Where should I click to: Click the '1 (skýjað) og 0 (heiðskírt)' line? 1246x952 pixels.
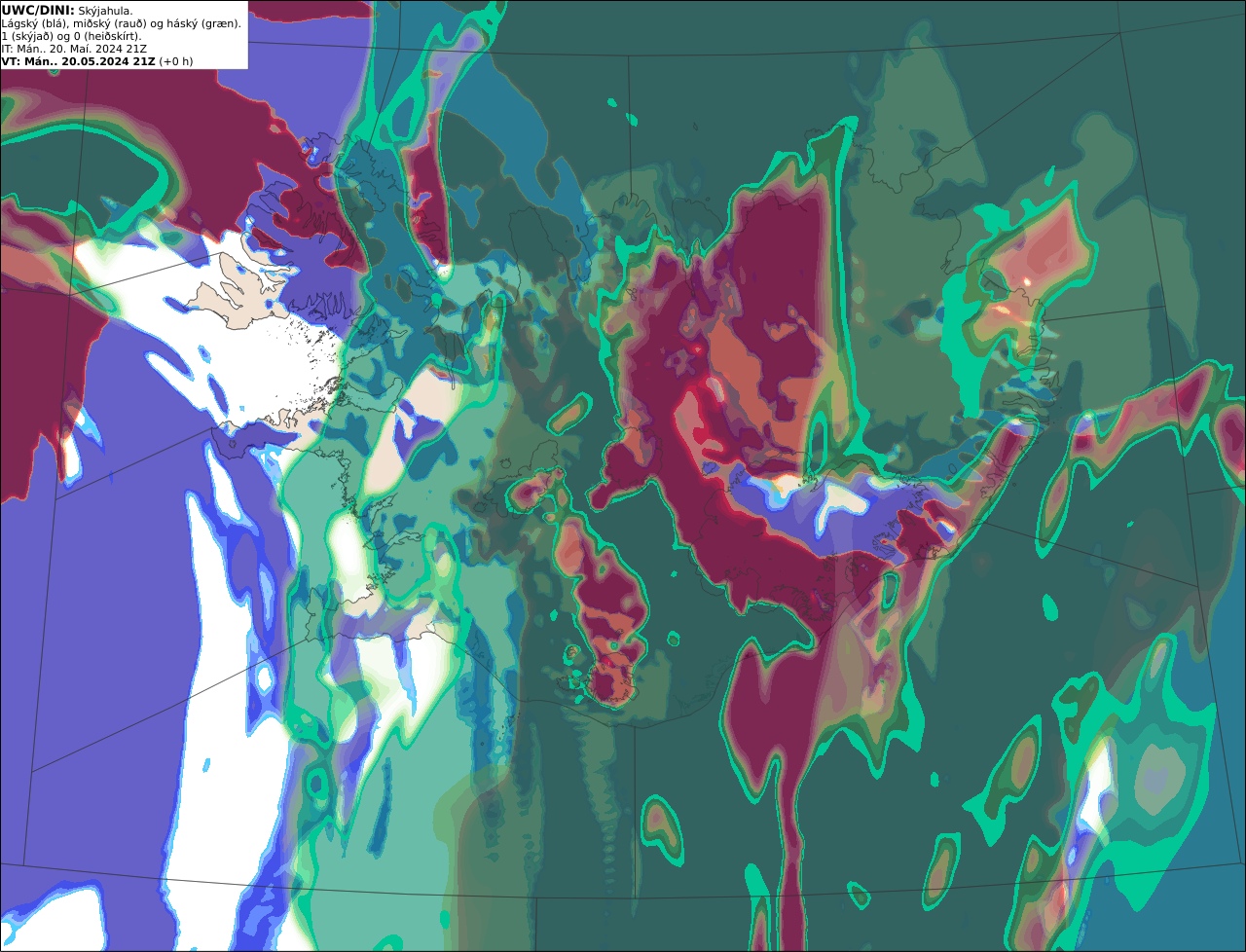[71, 36]
